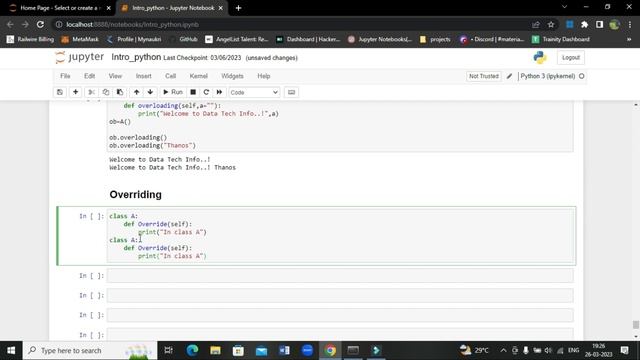Click the taskbar search box
The width and height of the screenshot is (640, 360).
pos(90,351)
